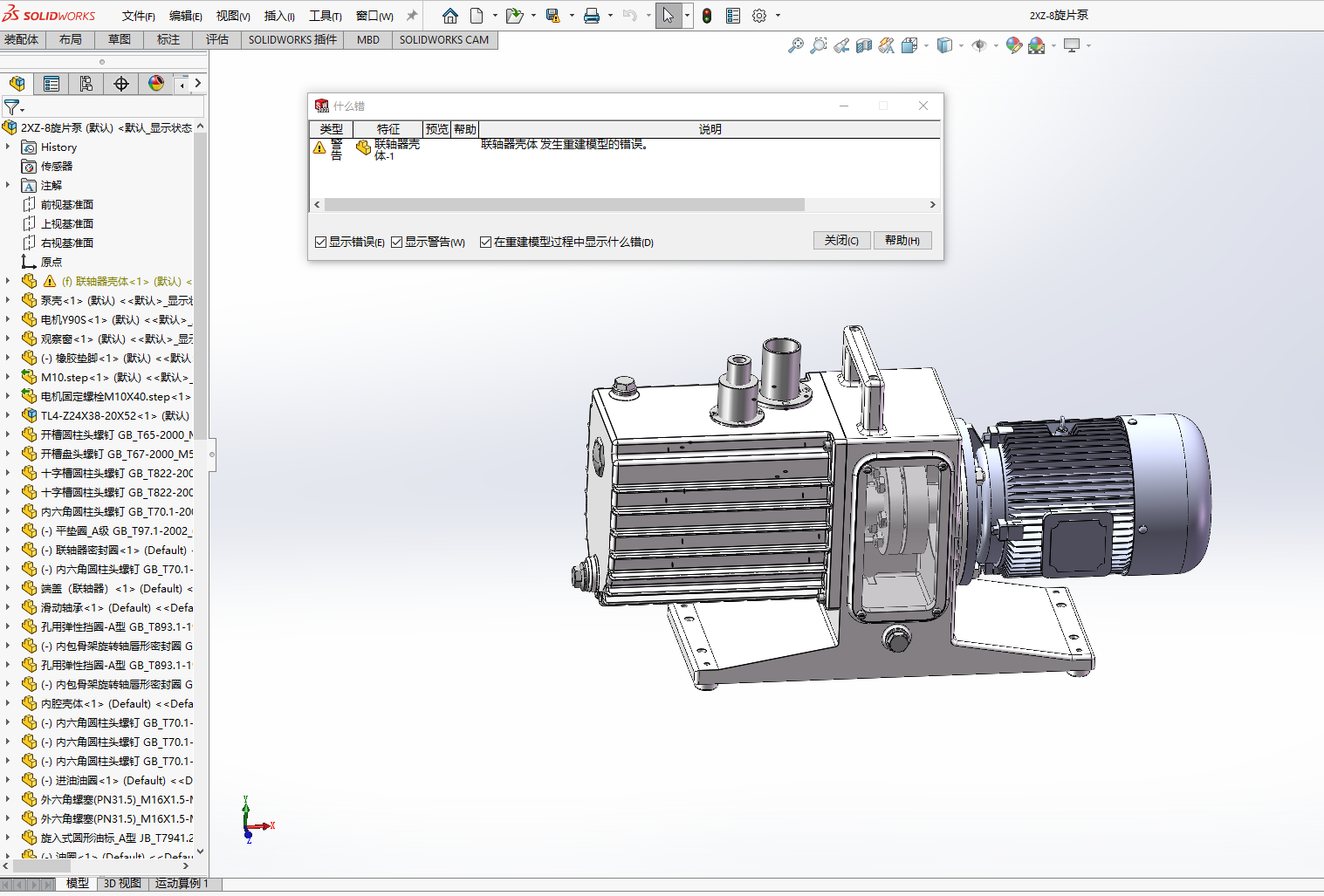Open the 工具(T) menu
Image resolution: width=1324 pixels, height=896 pixels.
point(325,16)
